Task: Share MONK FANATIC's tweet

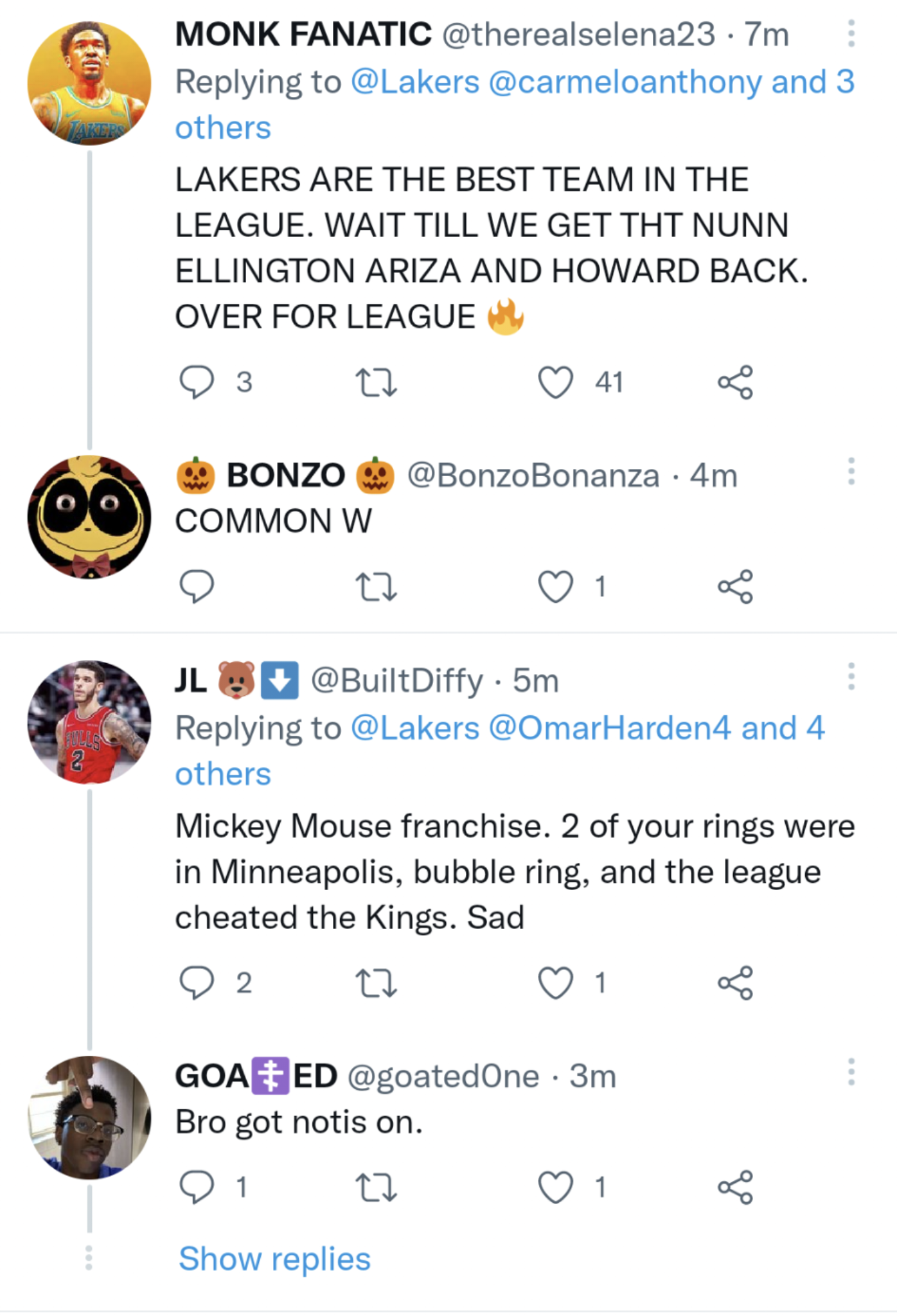Action: coord(740,382)
